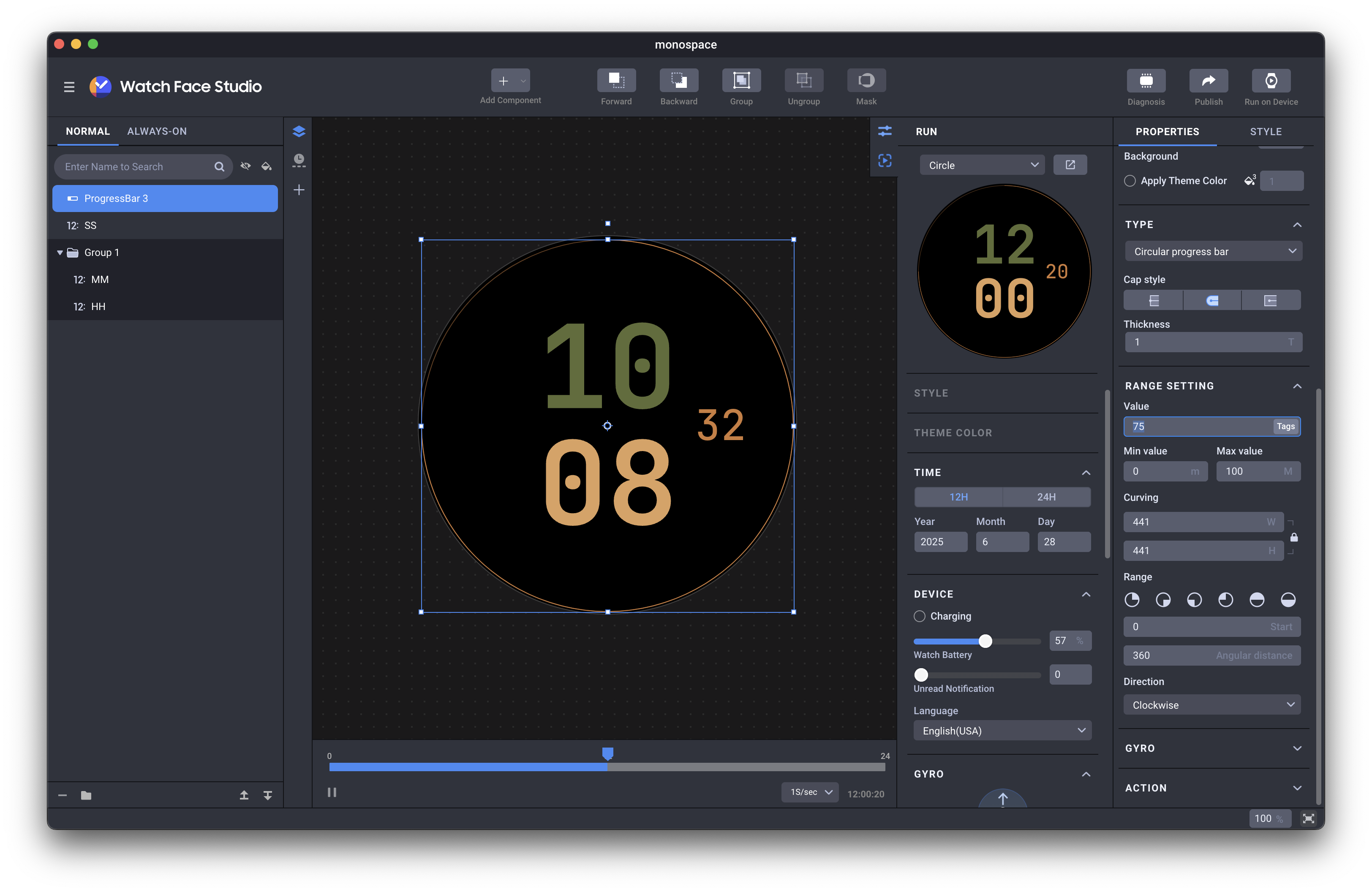Screen dimensions: 1372x892
Task: Select the rounded cap style icon
Action: click(1212, 300)
